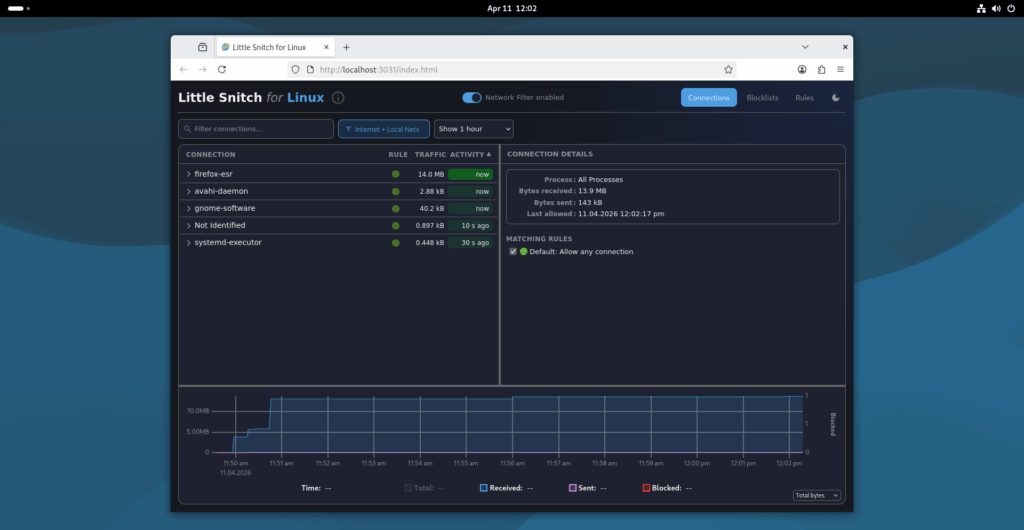Image resolution: width=1024 pixels, height=530 pixels.
Task: Expand the systemd-executor connection row
Action: click(189, 242)
